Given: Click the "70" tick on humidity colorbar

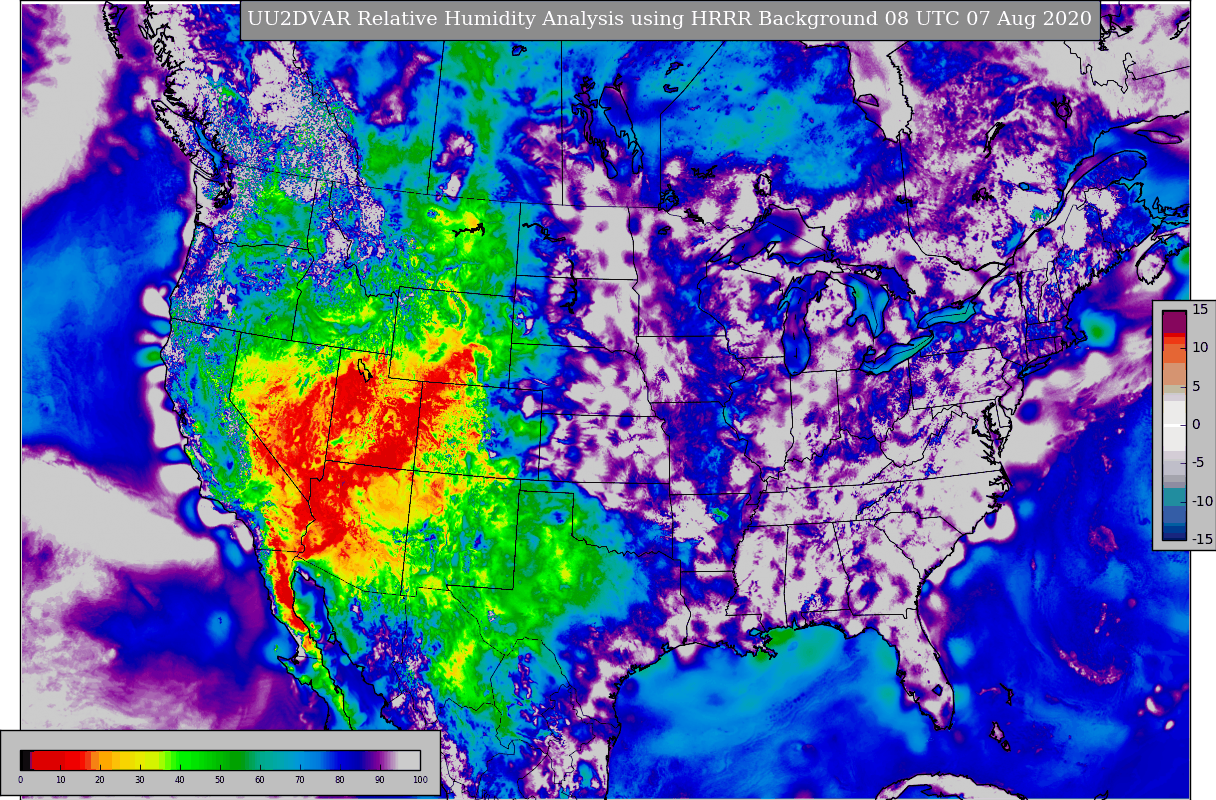Looking at the screenshot, I should click(x=300, y=780).
